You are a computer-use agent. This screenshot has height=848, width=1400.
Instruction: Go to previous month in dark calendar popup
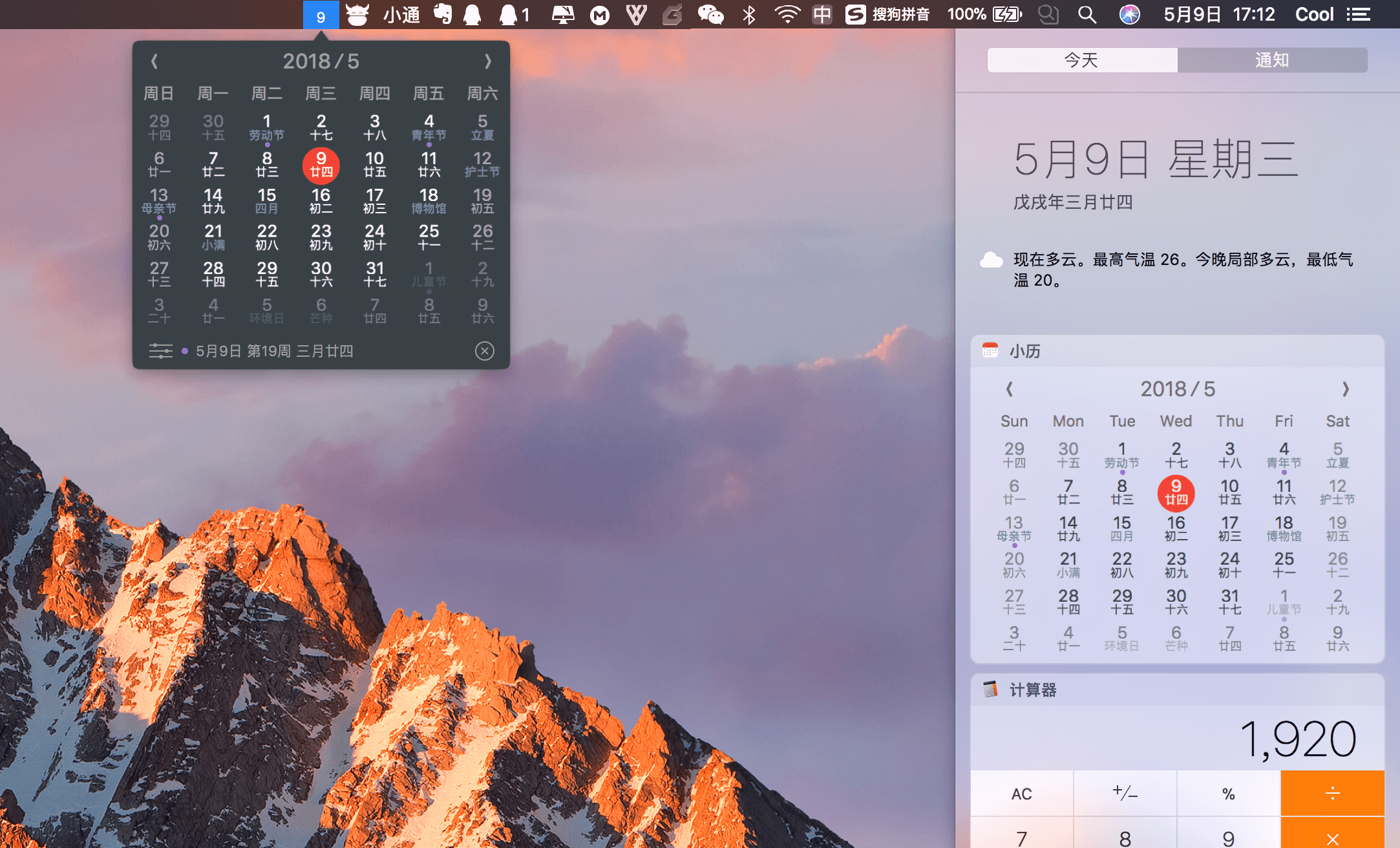point(154,61)
